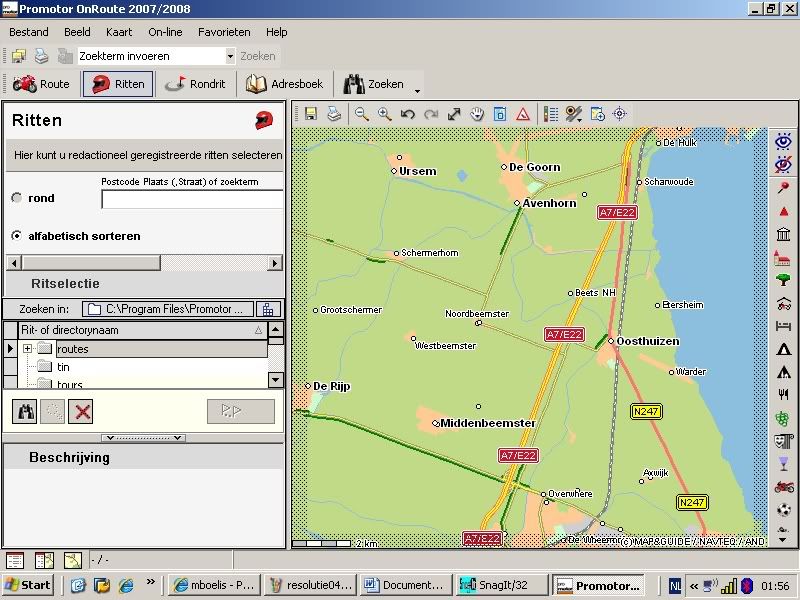Click the Windows Start button

click(28, 585)
